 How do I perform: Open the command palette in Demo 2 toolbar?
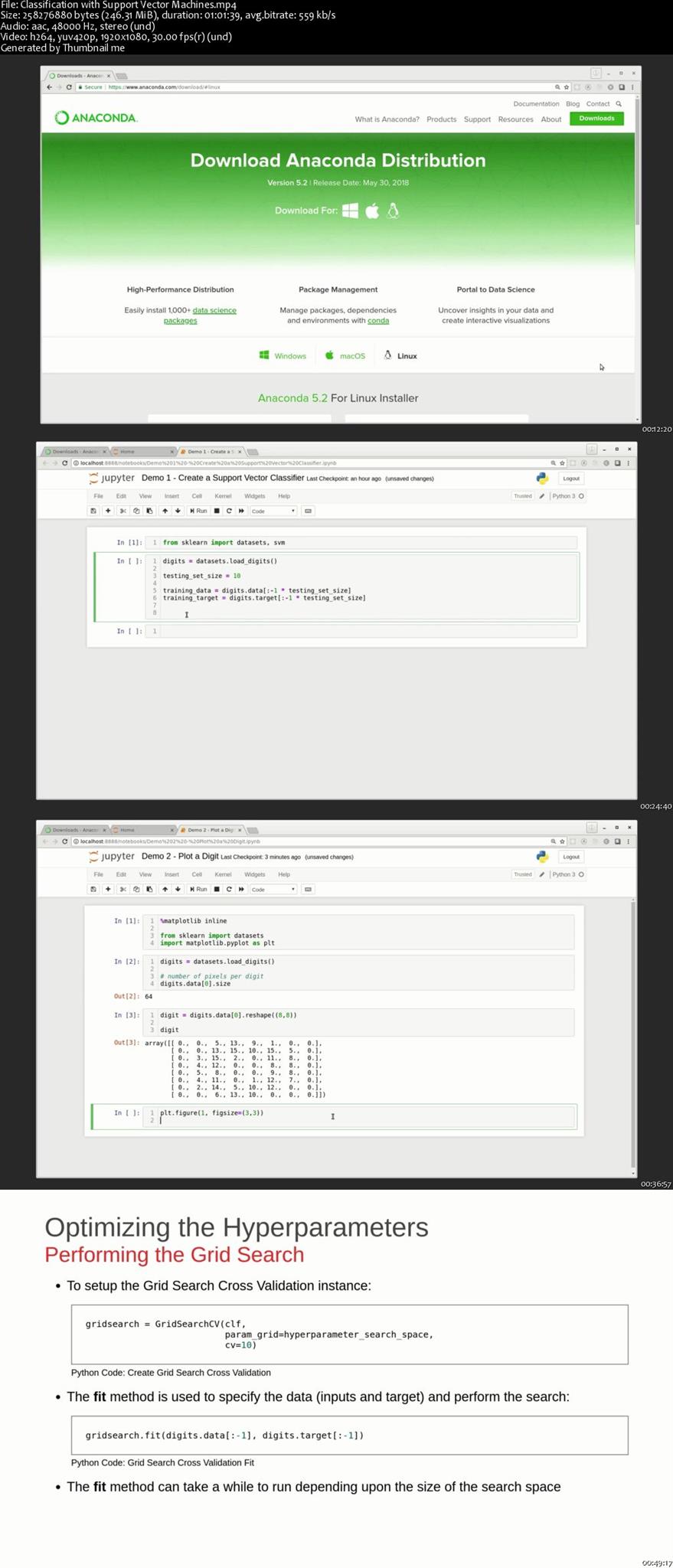309,889
